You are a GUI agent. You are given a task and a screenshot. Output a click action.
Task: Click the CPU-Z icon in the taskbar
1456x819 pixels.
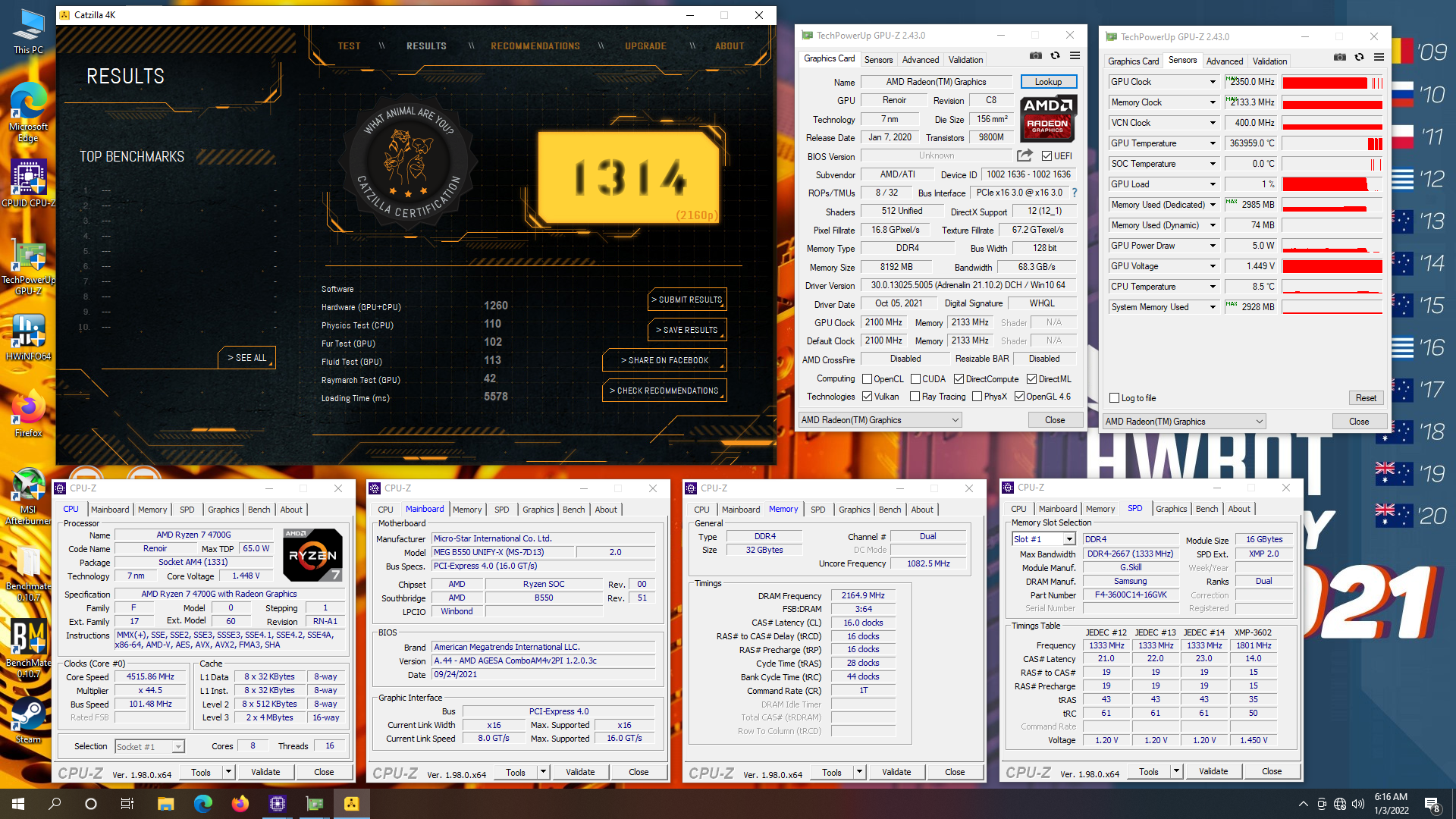point(277,804)
